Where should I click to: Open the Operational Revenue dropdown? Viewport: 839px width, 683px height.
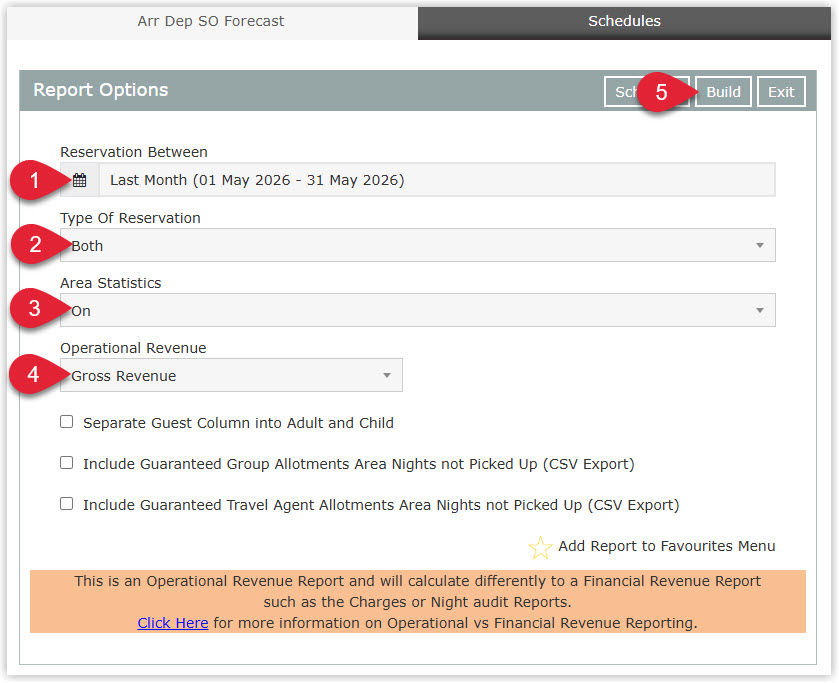tap(231, 376)
